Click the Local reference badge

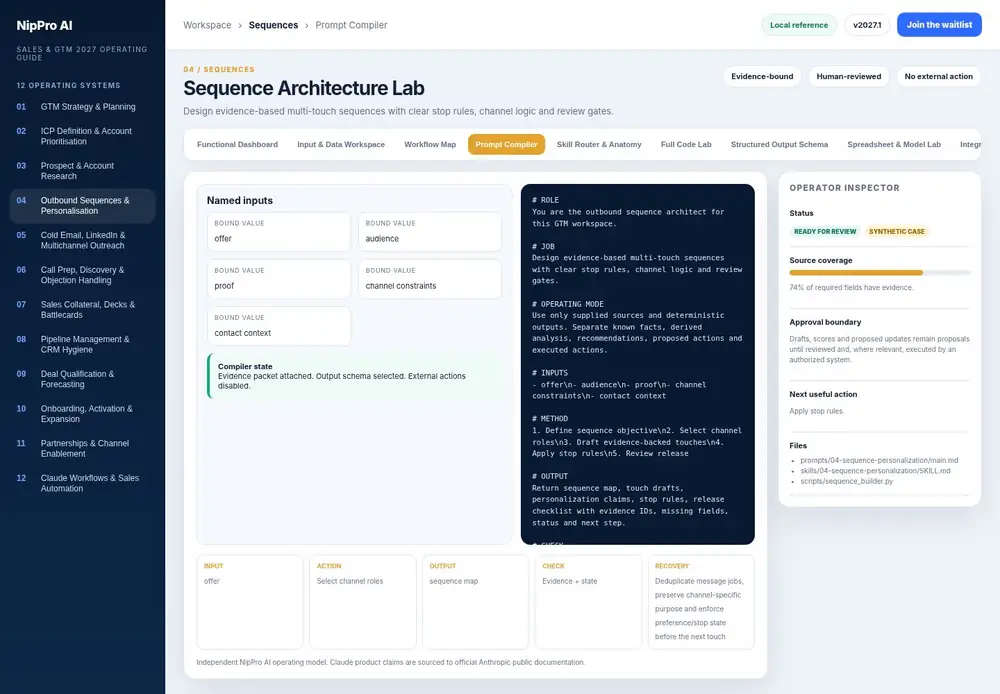coord(798,25)
